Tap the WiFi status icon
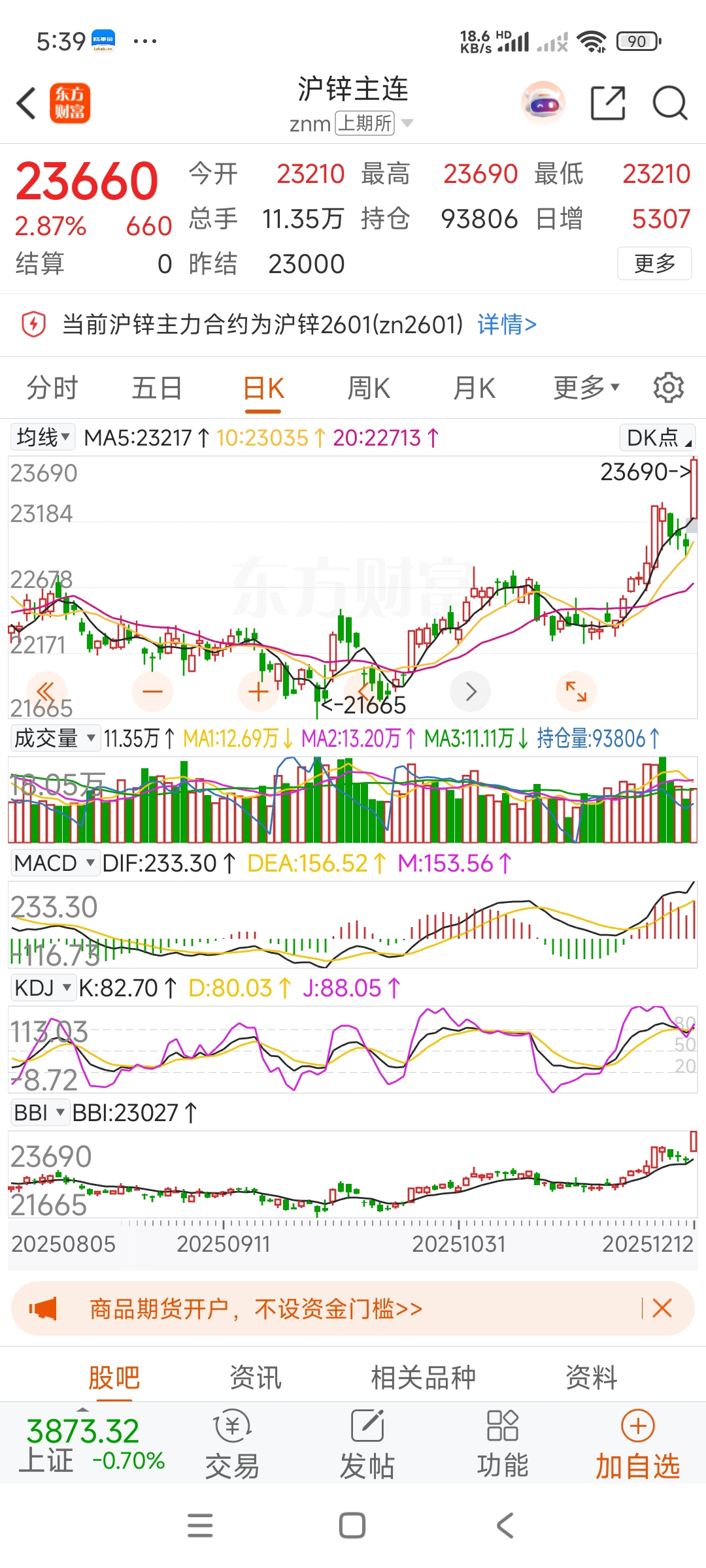The height and width of the screenshot is (1568, 706). (x=592, y=42)
